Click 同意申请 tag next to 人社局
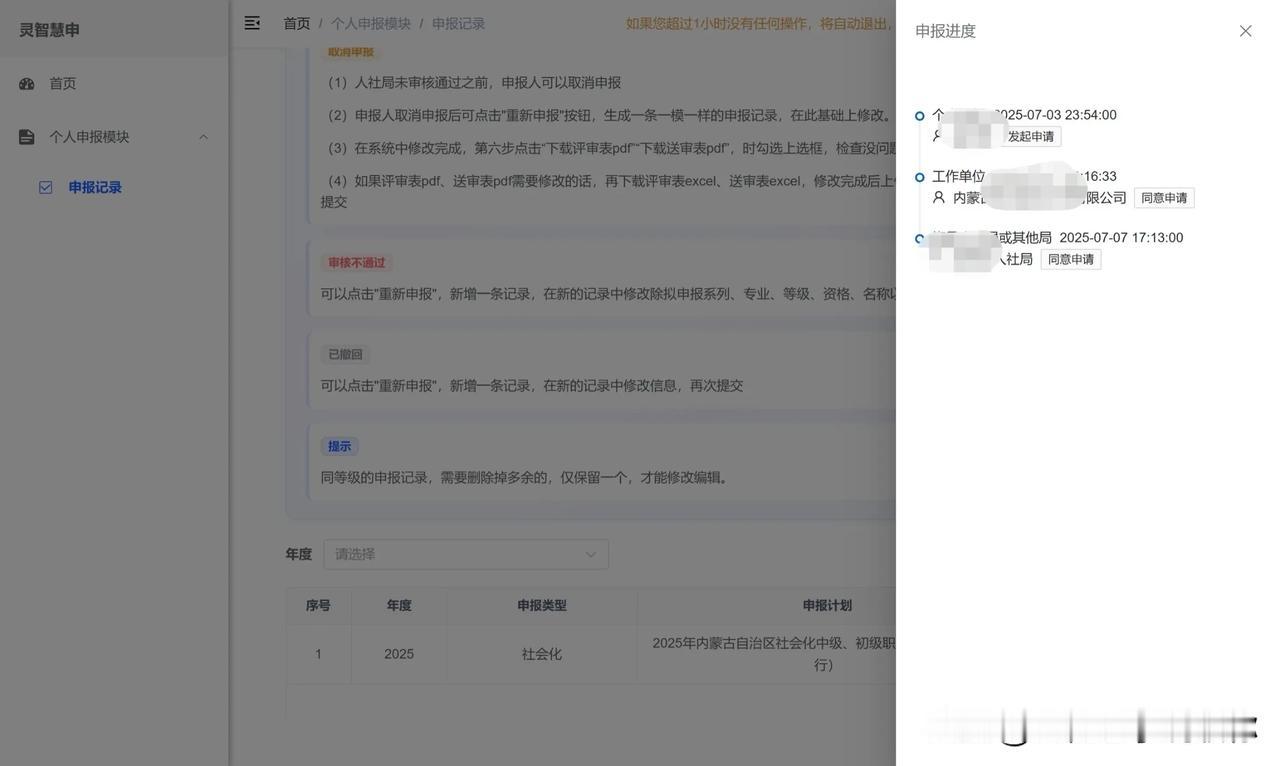Image resolution: width=1280 pixels, height=766 pixels. (1071, 260)
